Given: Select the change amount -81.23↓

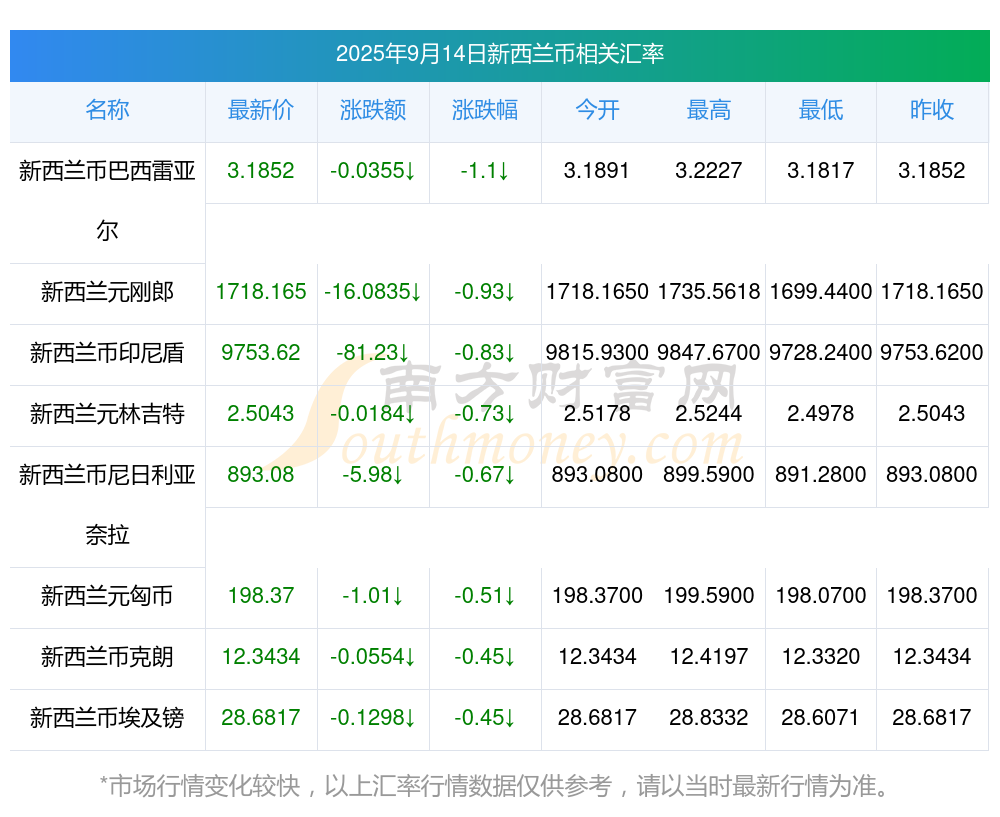Looking at the screenshot, I should tap(373, 352).
